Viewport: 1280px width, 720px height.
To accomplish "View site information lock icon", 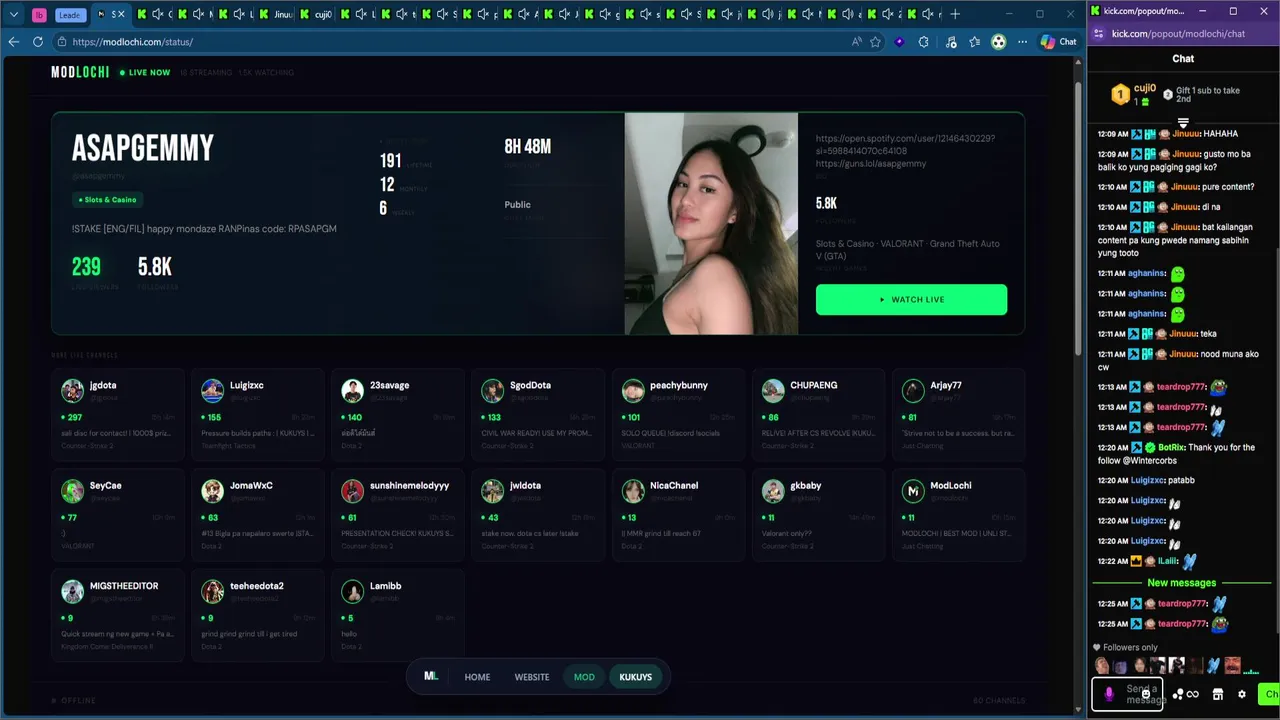I will (62, 42).
